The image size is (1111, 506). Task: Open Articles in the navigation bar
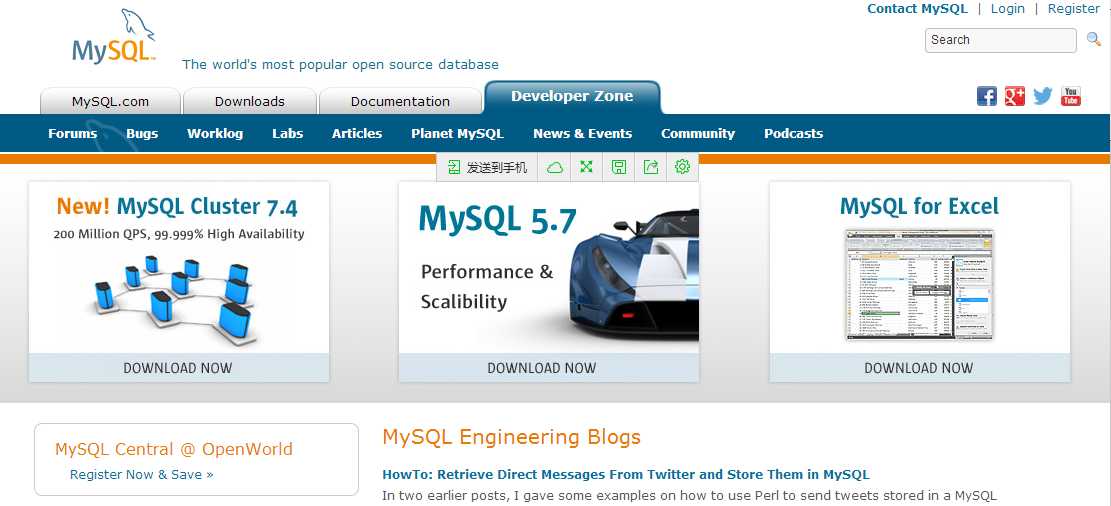pyautogui.click(x=356, y=133)
